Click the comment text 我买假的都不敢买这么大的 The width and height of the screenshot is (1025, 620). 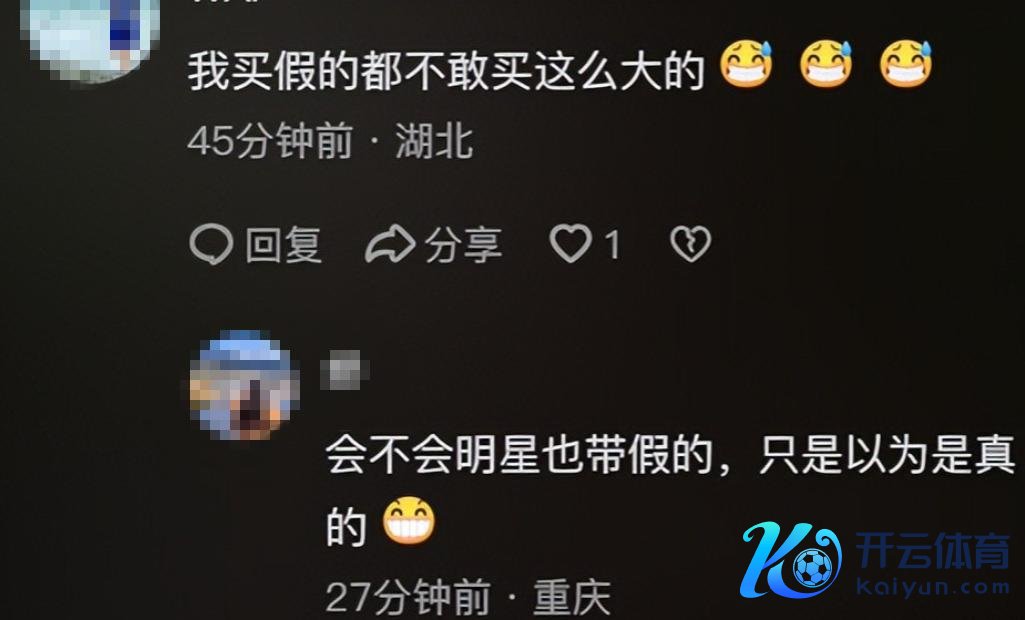click(x=446, y=71)
